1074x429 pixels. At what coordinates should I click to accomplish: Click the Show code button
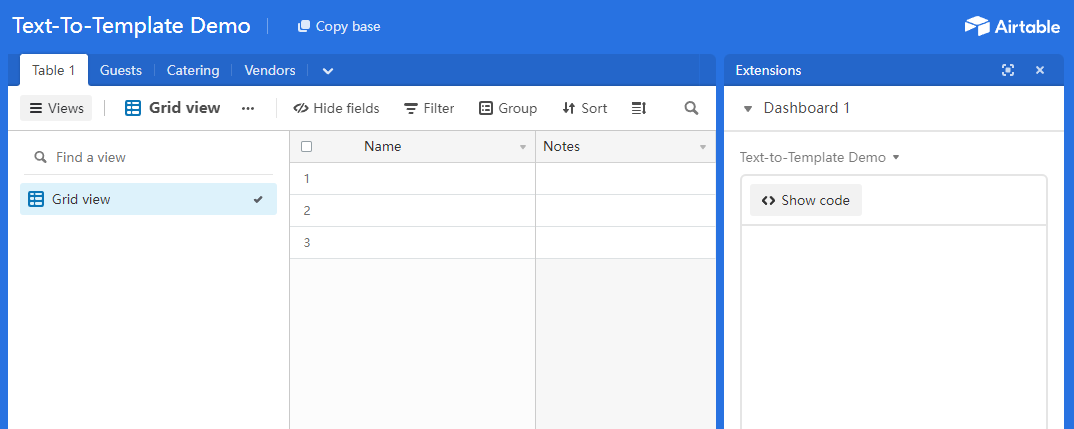click(x=806, y=200)
